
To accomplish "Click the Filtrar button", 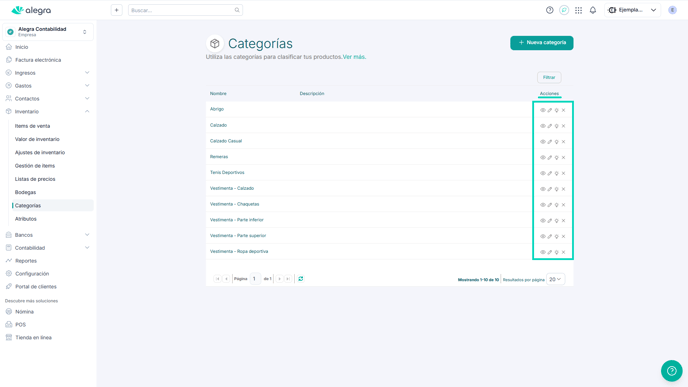I will click(x=549, y=77).
